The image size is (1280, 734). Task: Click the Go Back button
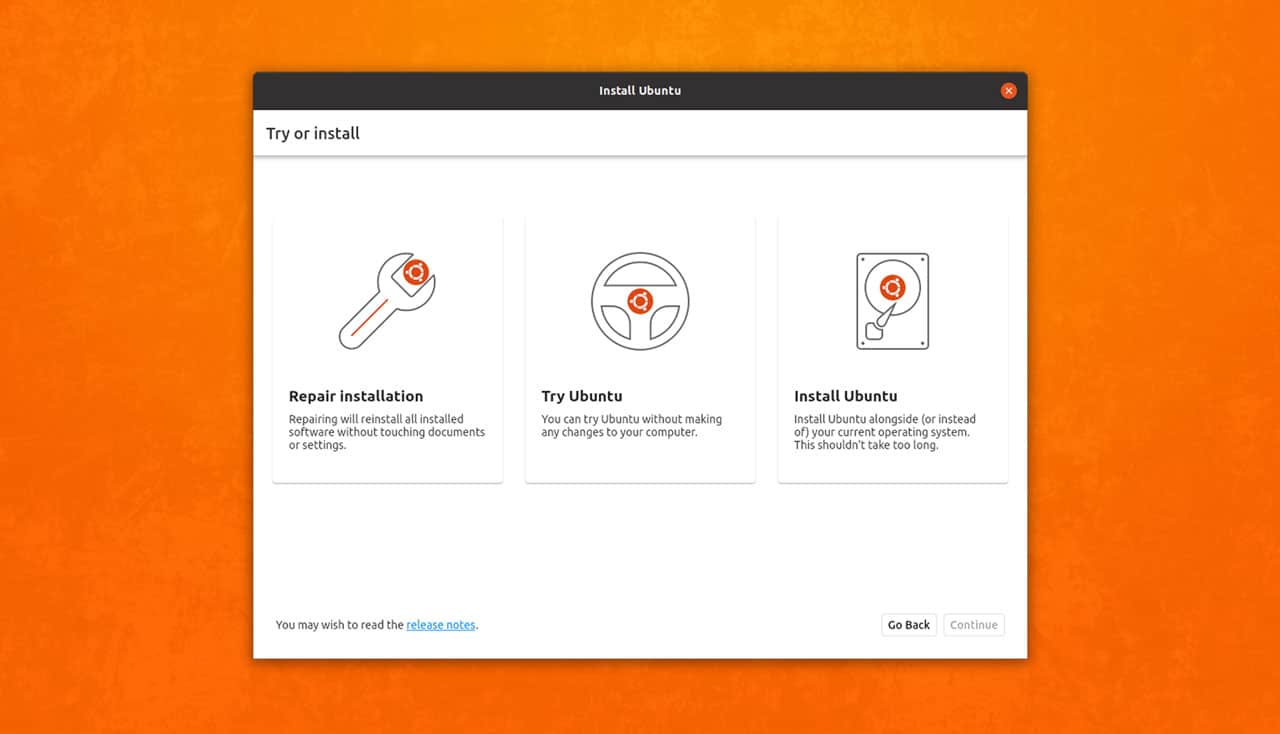(909, 625)
